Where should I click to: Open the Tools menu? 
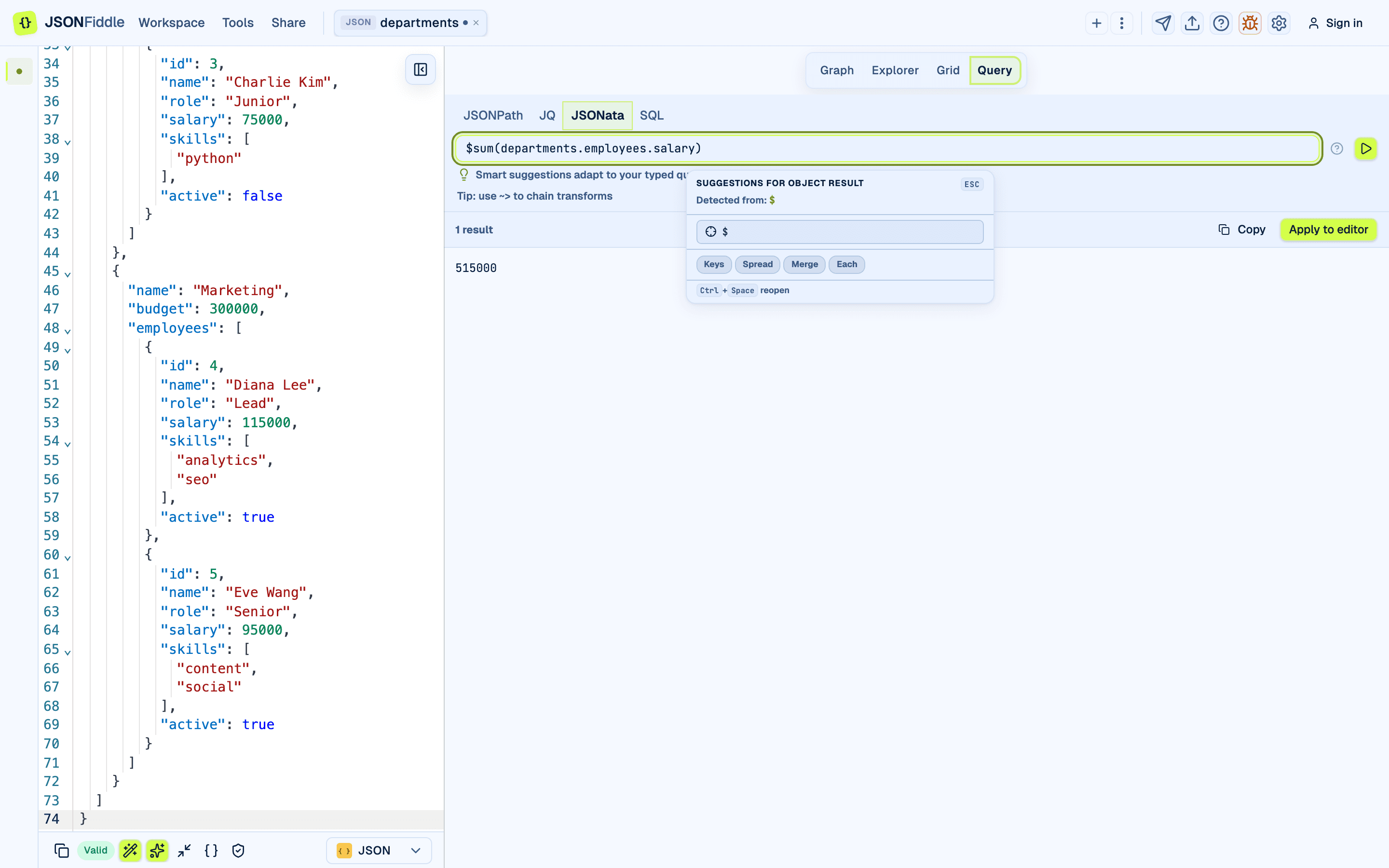pyautogui.click(x=238, y=23)
